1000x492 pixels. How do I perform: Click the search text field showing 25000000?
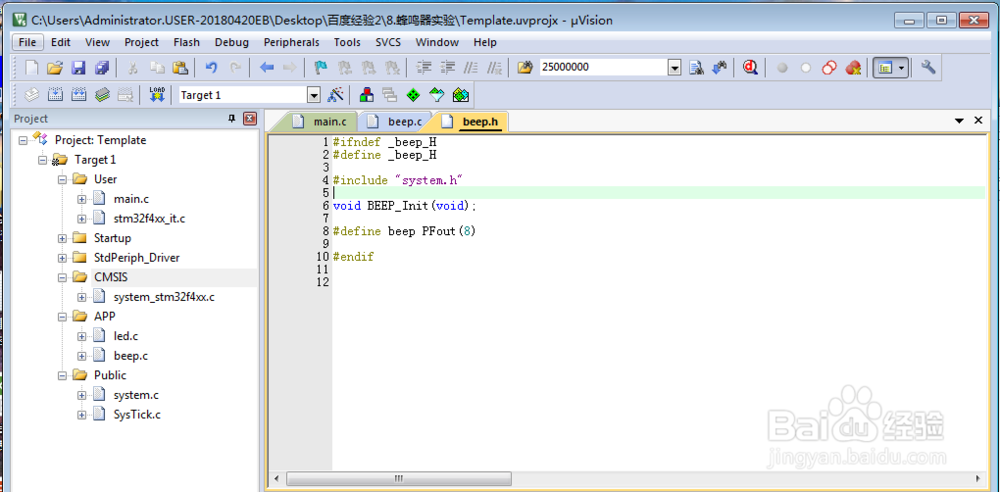pyautogui.click(x=602, y=68)
